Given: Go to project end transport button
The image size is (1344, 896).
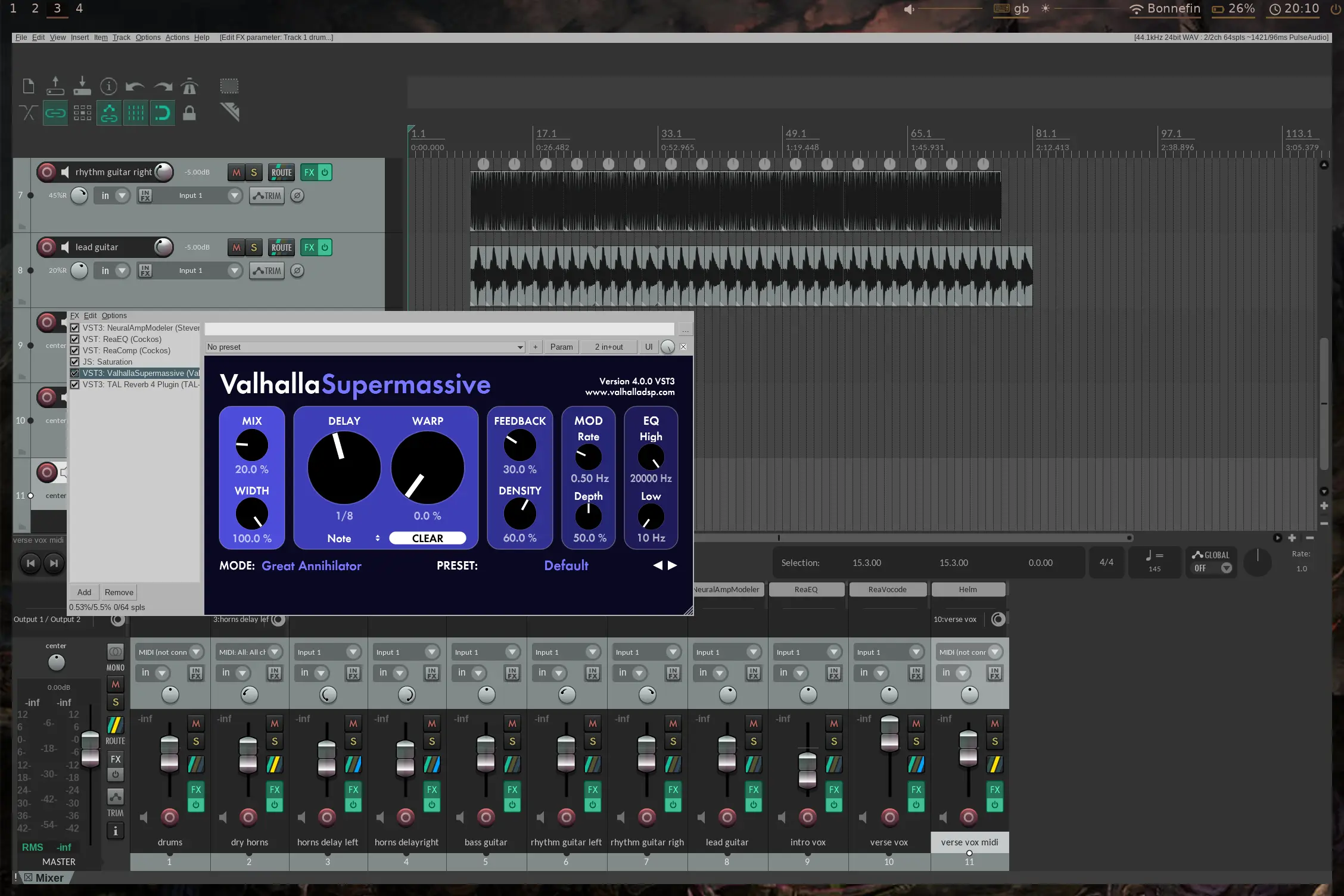Looking at the screenshot, I should (x=54, y=563).
